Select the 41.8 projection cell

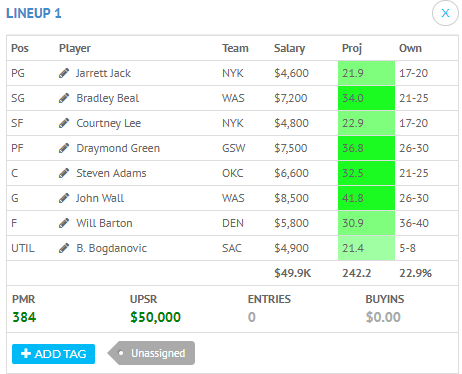tap(366, 198)
